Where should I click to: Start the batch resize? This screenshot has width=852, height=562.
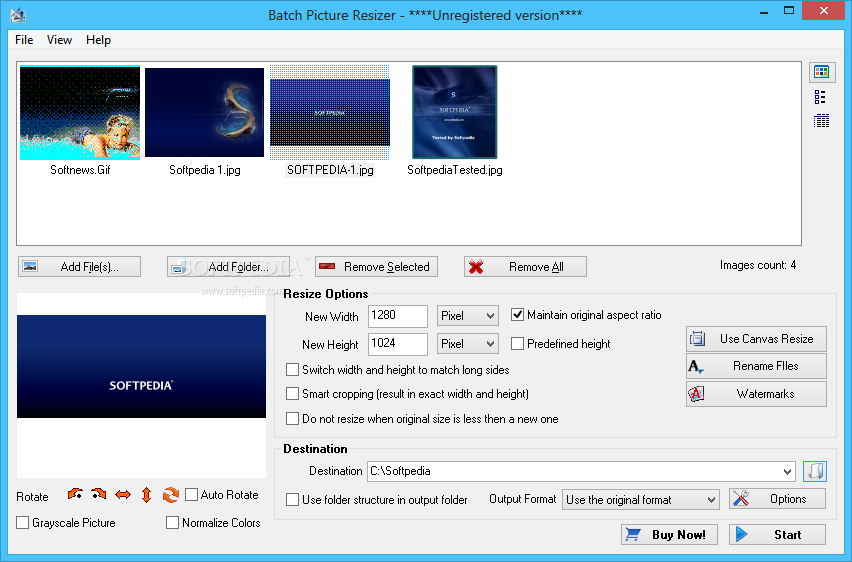click(x=778, y=534)
